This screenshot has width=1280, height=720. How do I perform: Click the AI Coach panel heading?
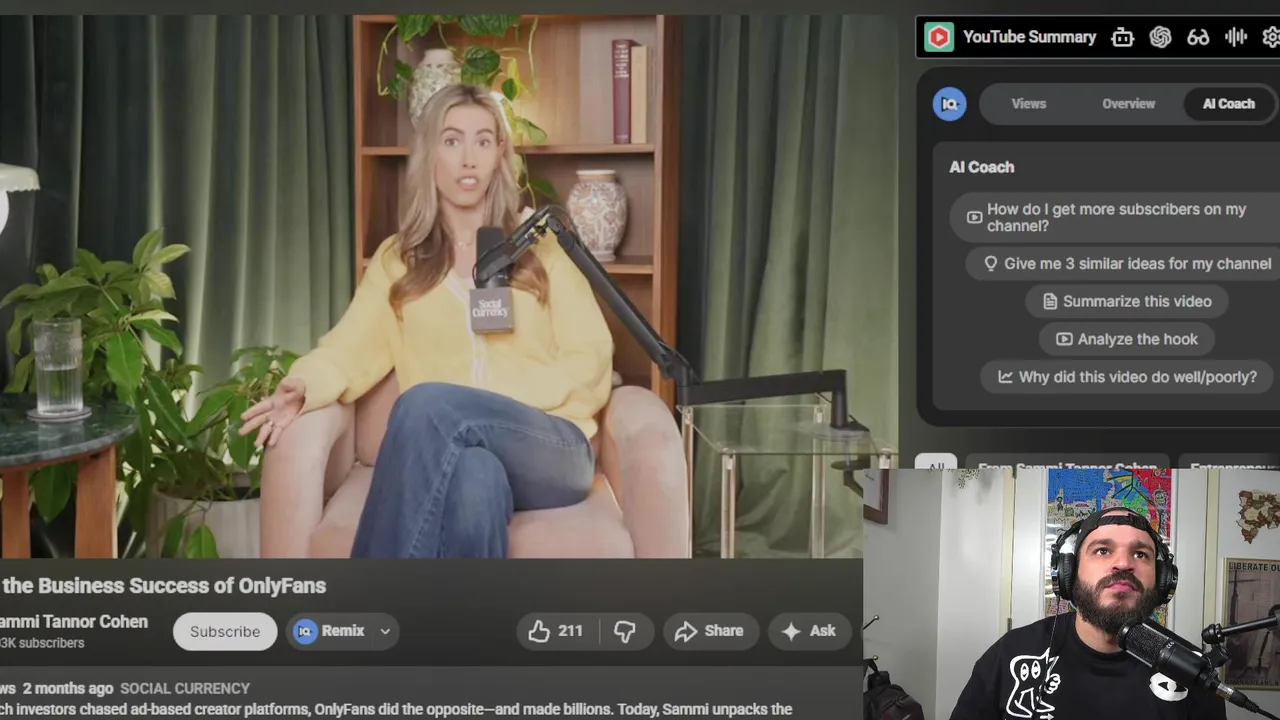click(x=981, y=167)
